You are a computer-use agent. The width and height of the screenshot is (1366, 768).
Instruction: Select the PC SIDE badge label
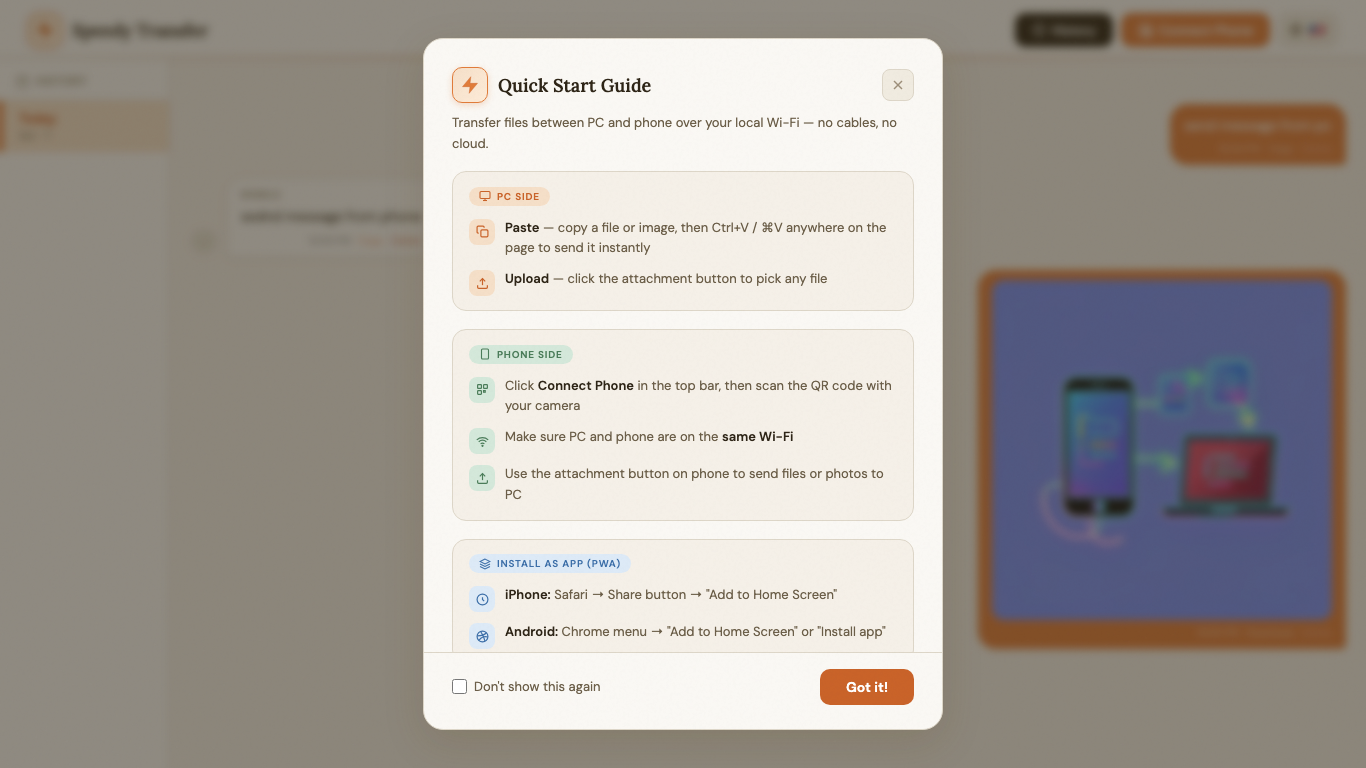tap(509, 197)
